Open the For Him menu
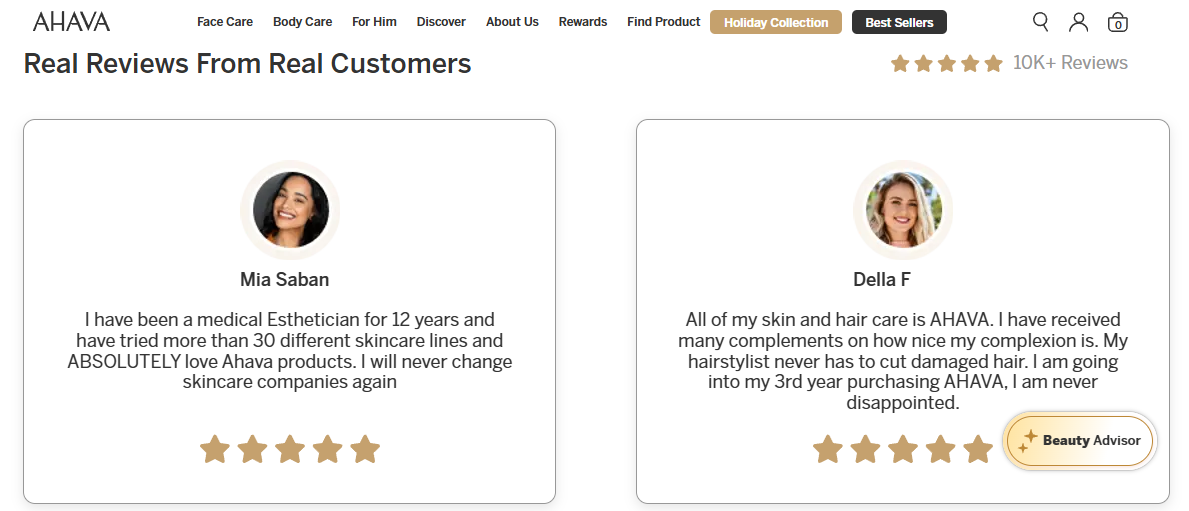Screen dimensions: 1189x511 coord(374,22)
